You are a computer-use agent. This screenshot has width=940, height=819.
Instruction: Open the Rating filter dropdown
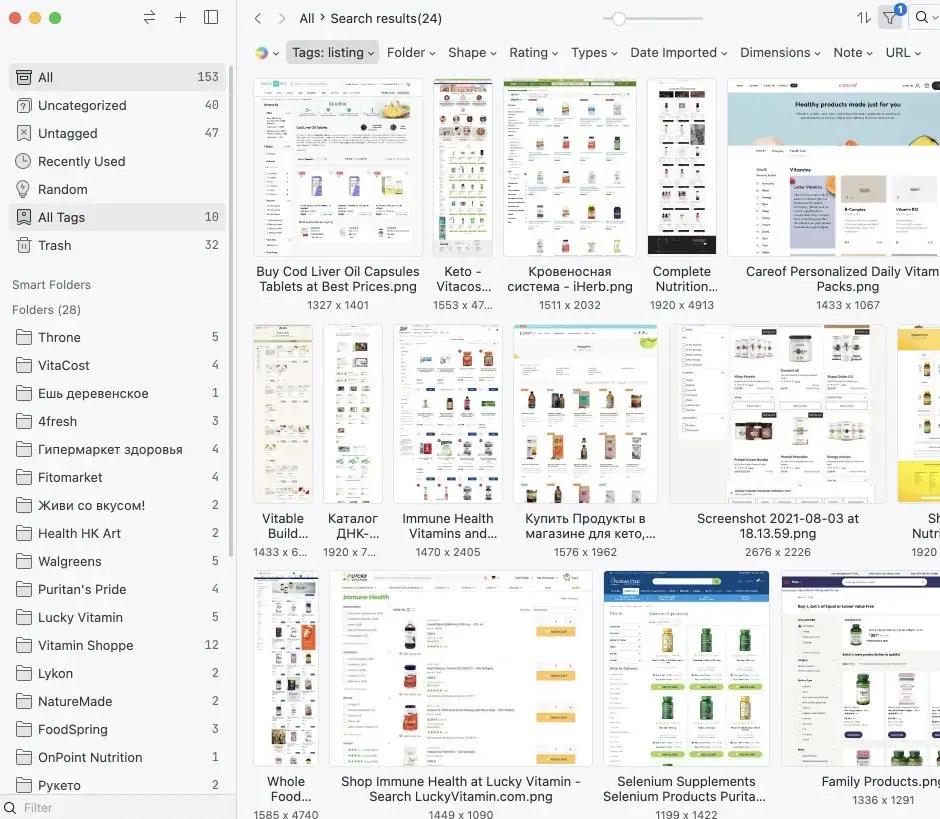coord(534,53)
